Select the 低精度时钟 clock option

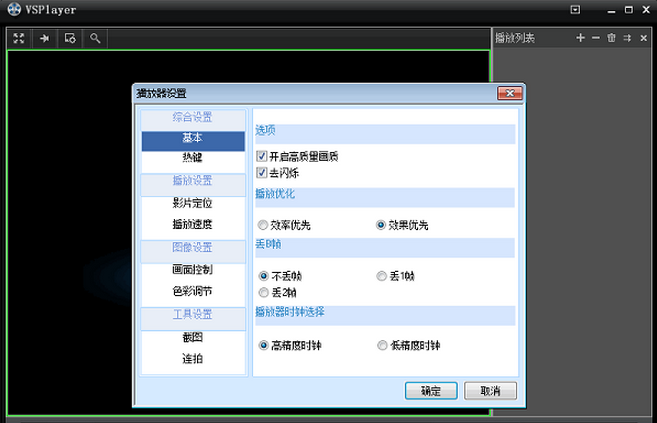pyautogui.click(x=382, y=345)
